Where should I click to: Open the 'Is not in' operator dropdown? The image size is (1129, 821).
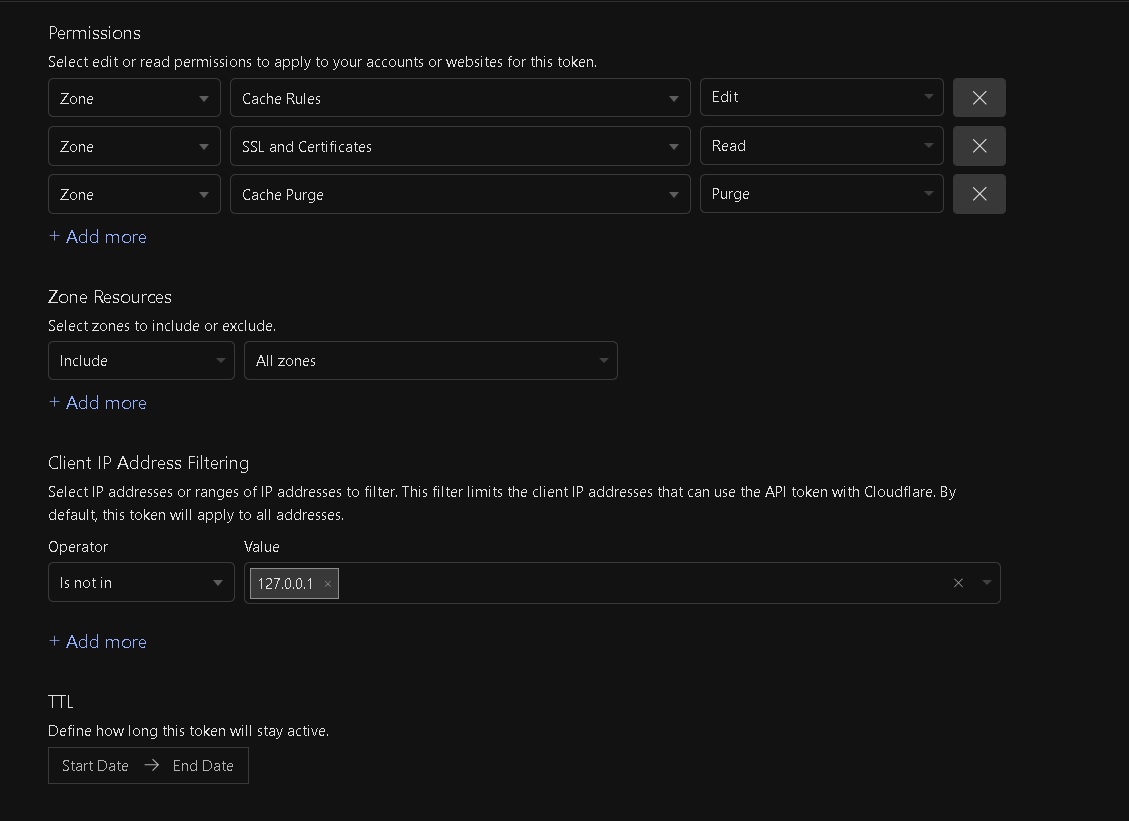[x=141, y=583]
